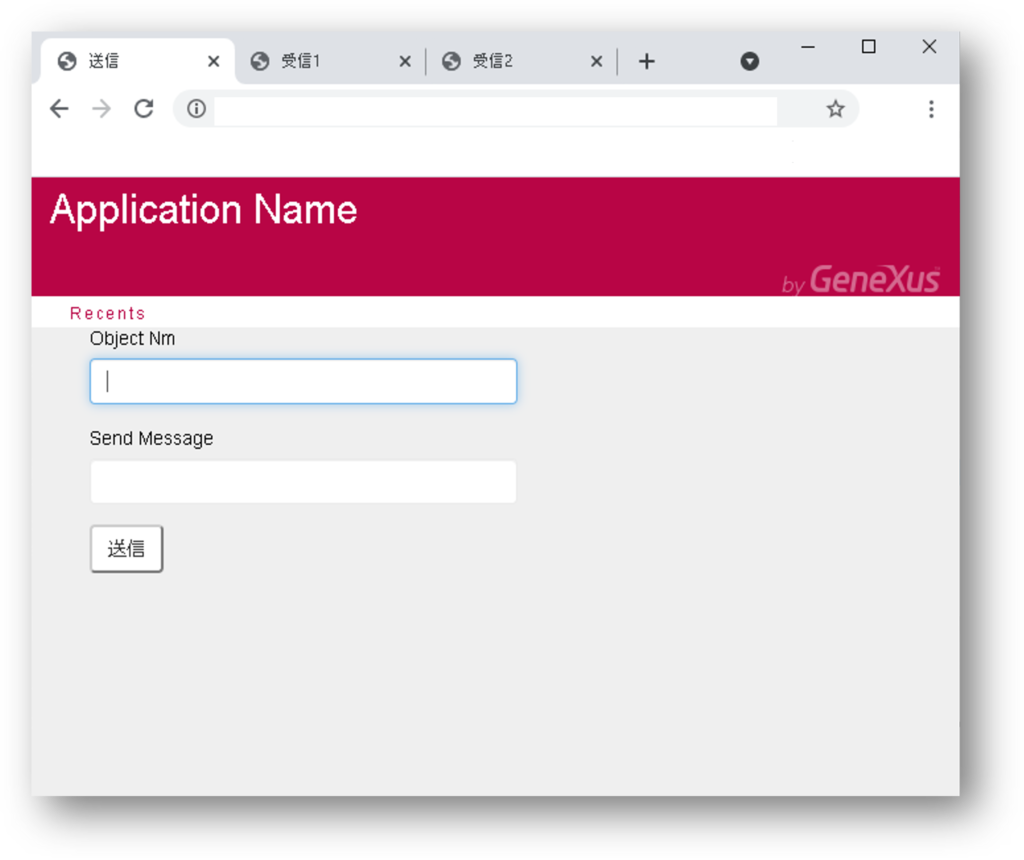Open the Recents link
The height and width of the screenshot is (860, 1024).
(x=108, y=313)
